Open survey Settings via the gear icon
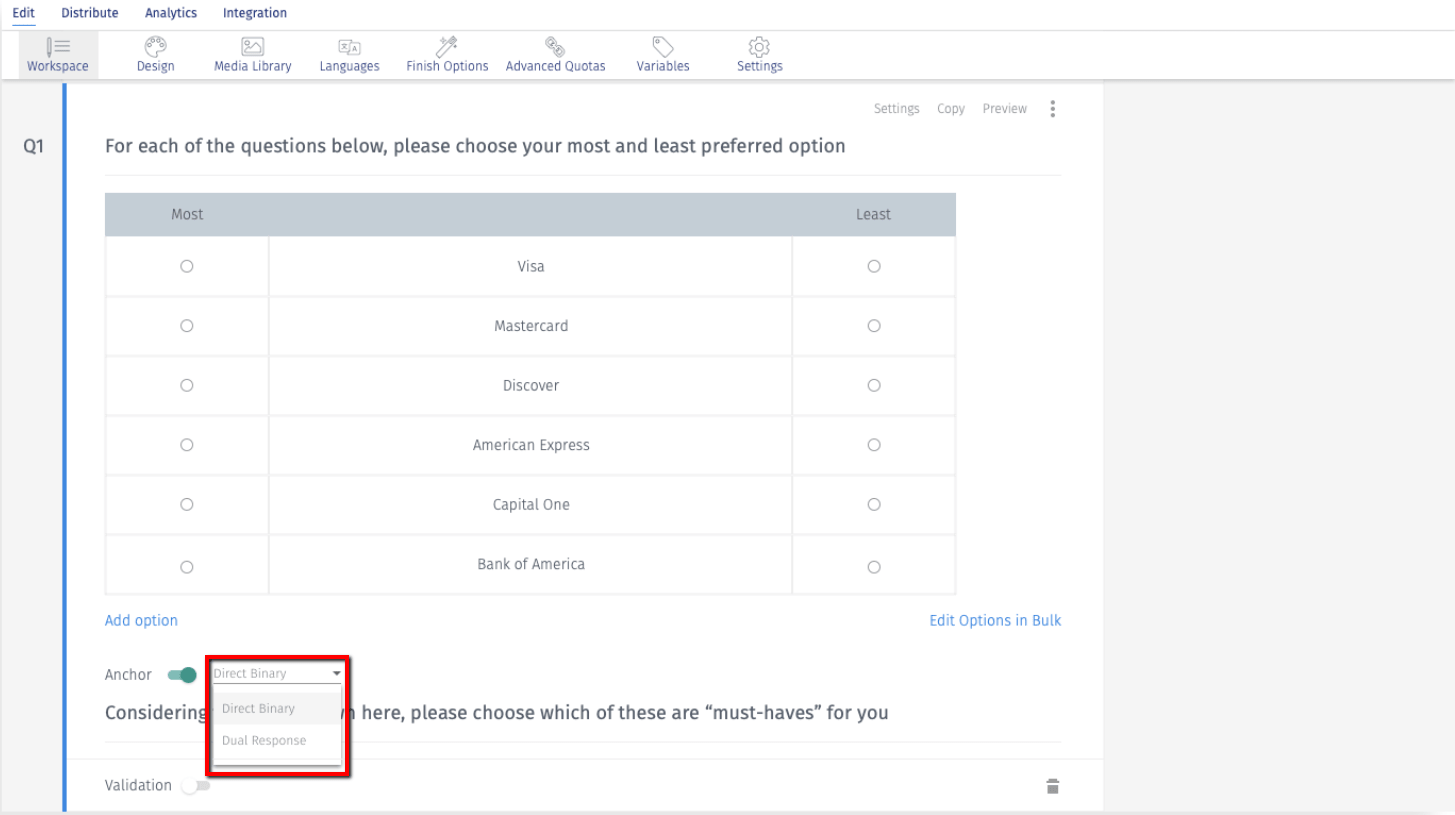 (758, 54)
